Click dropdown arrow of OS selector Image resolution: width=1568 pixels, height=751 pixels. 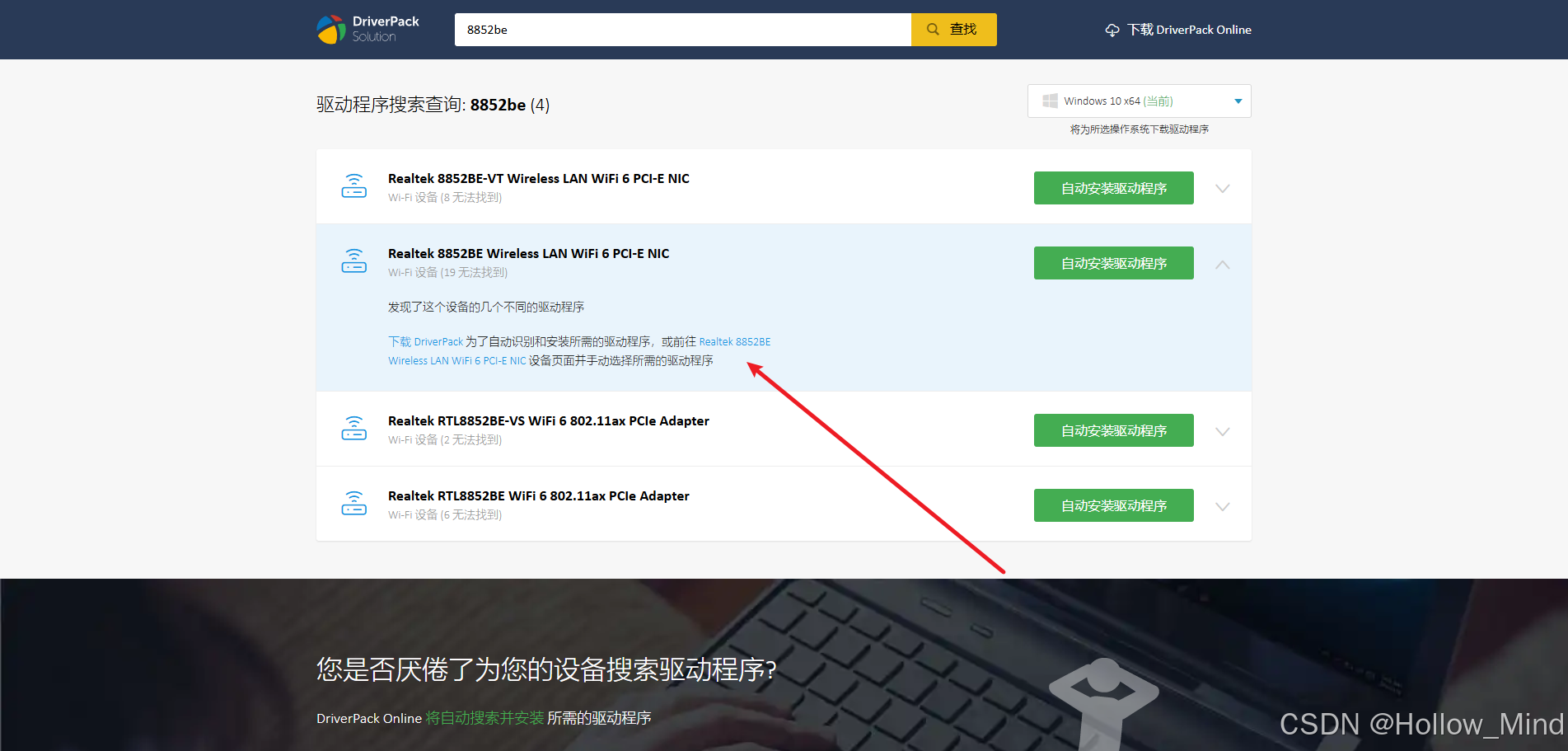click(x=1238, y=101)
